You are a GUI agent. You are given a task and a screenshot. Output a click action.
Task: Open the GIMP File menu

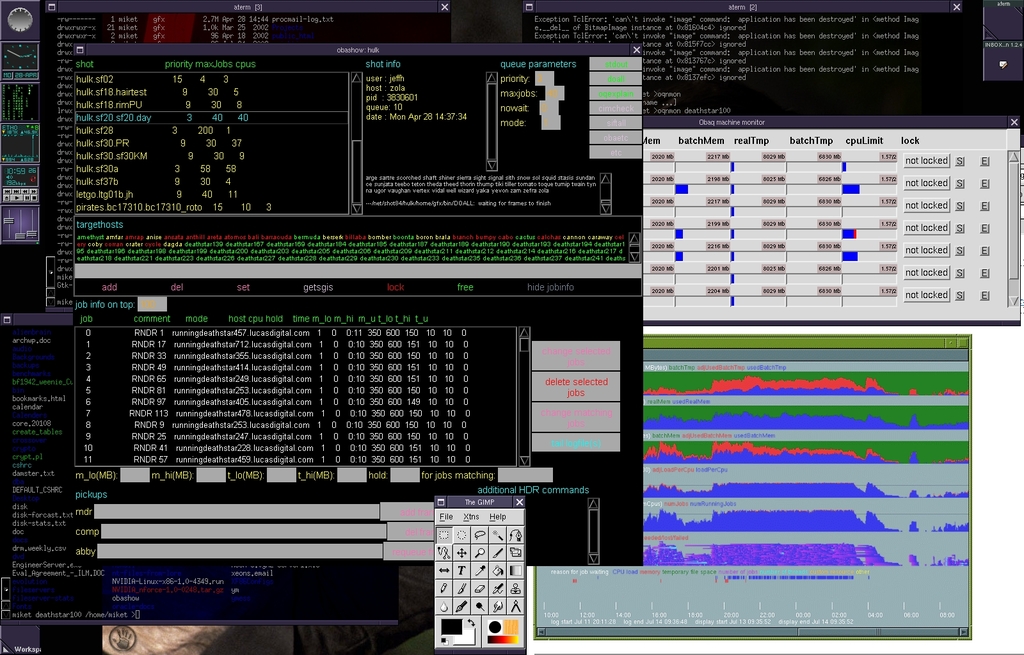point(446,516)
